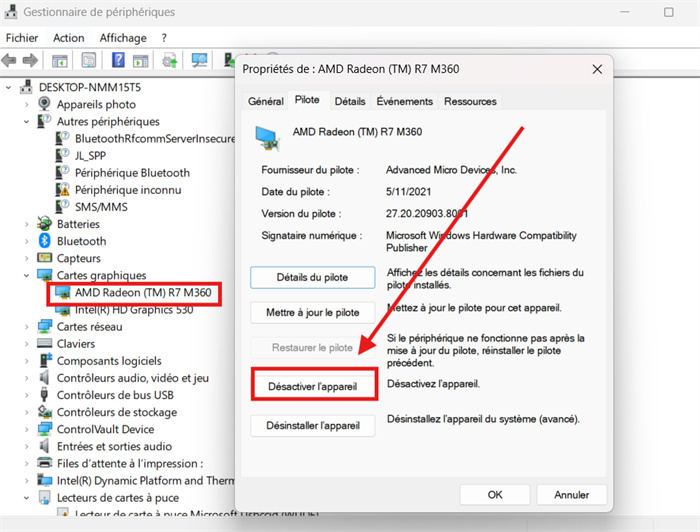Click the Action pane toolbar icon

pyautogui.click(x=140, y=60)
